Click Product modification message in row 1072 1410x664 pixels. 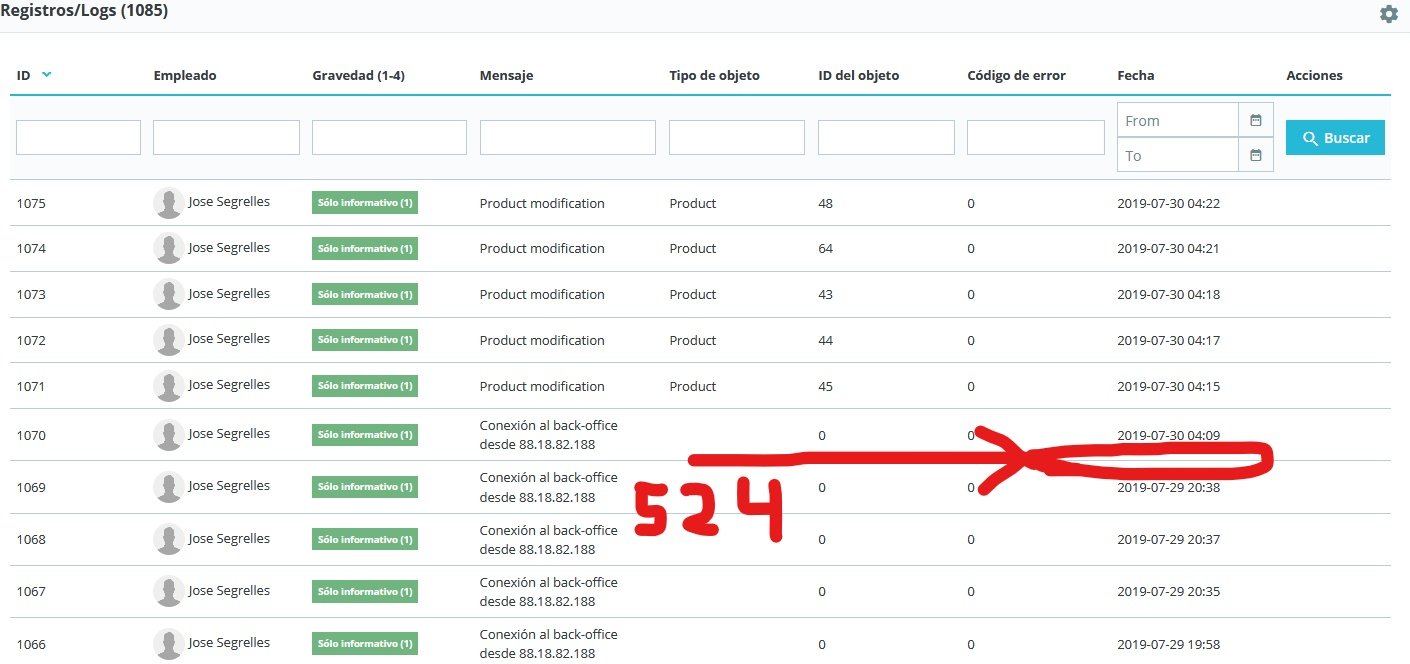click(x=542, y=340)
